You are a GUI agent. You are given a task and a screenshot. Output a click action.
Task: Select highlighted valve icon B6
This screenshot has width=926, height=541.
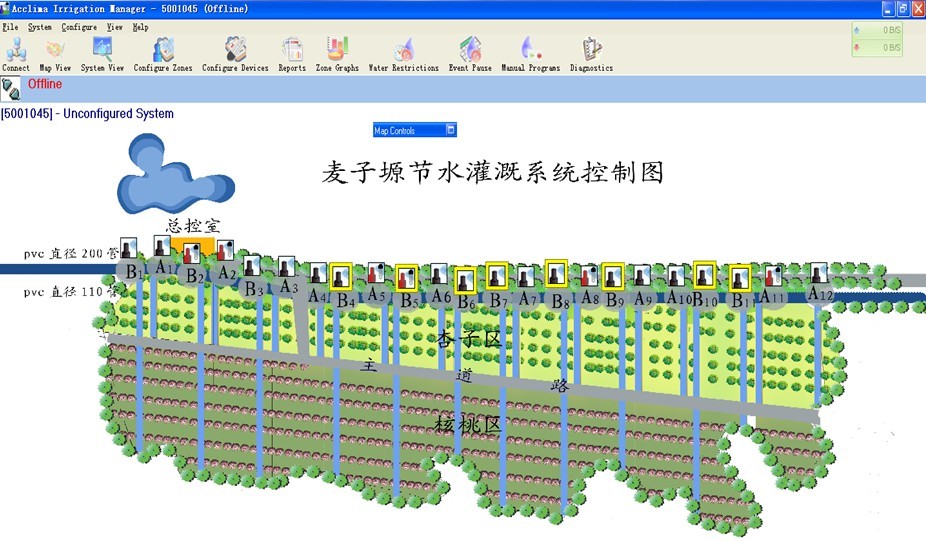click(465, 281)
